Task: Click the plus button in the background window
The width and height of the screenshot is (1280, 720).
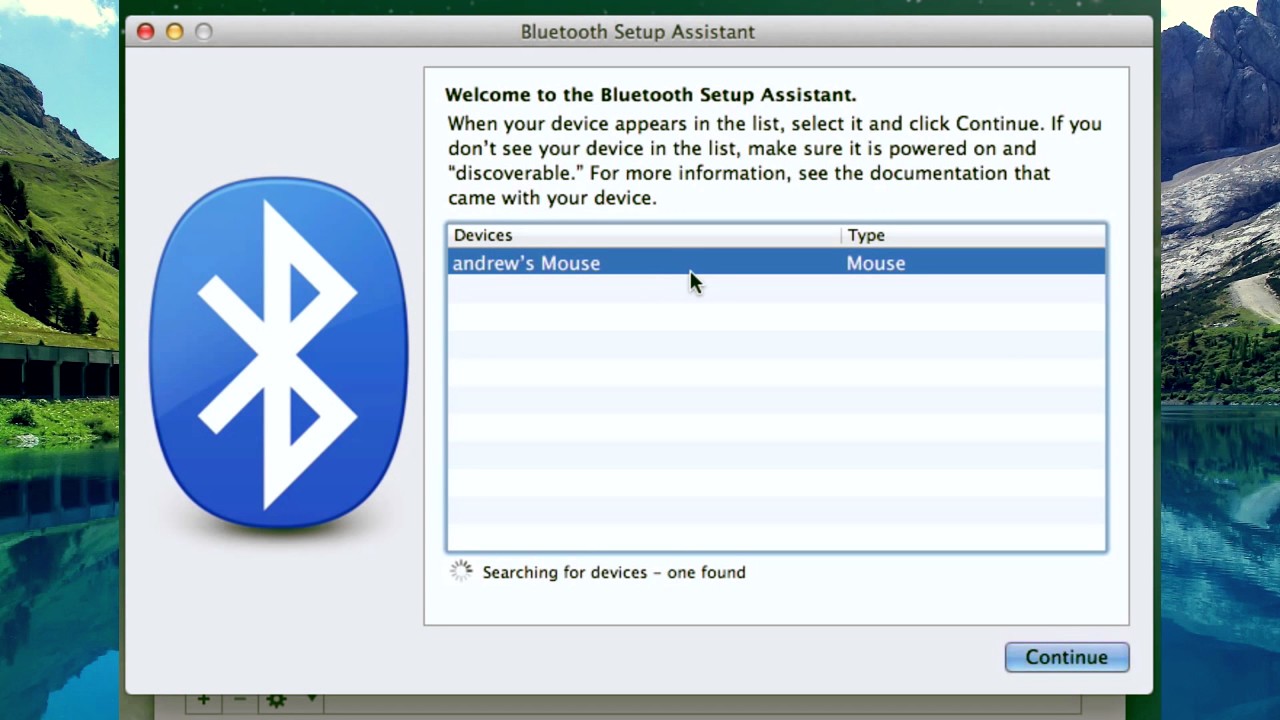Action: click(x=203, y=701)
